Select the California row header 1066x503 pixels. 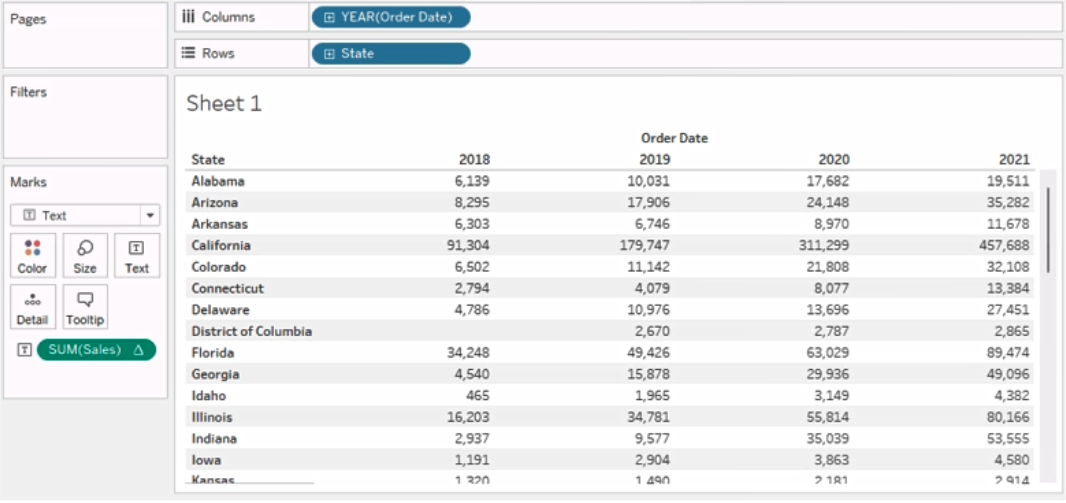pos(221,245)
